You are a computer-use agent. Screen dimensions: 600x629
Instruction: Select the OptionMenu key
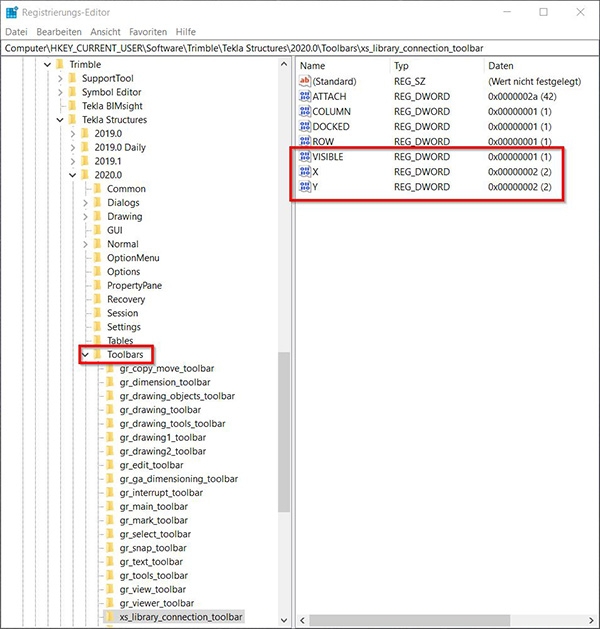[133, 258]
